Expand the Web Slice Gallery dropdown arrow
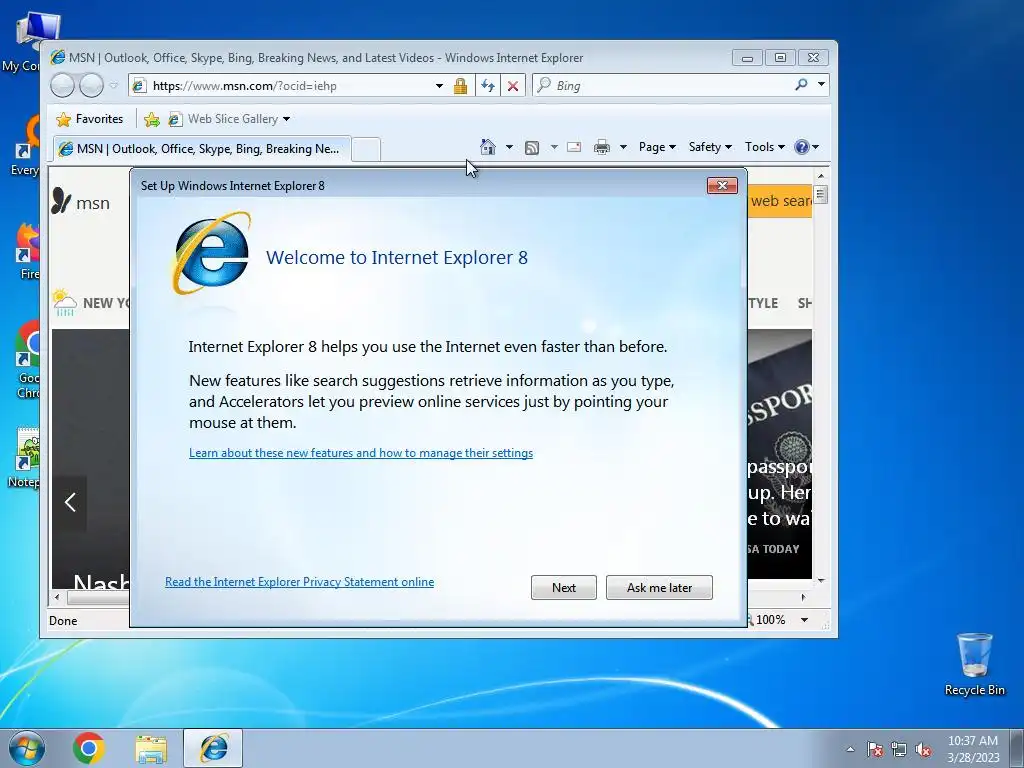The height and width of the screenshot is (768, 1024). tap(286, 119)
